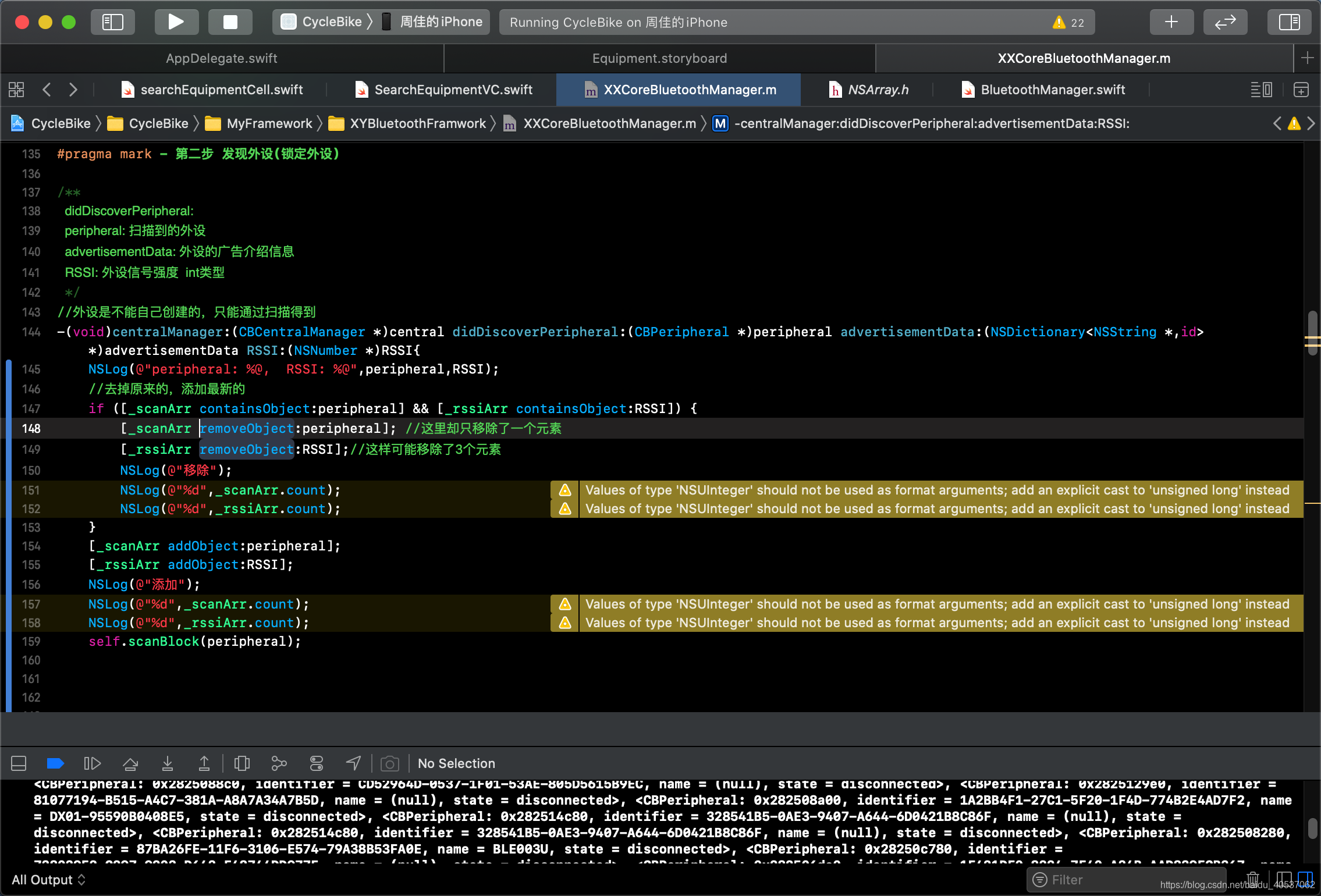This screenshot has height=896, width=1321.
Task: Step into the function
Action: click(x=168, y=763)
